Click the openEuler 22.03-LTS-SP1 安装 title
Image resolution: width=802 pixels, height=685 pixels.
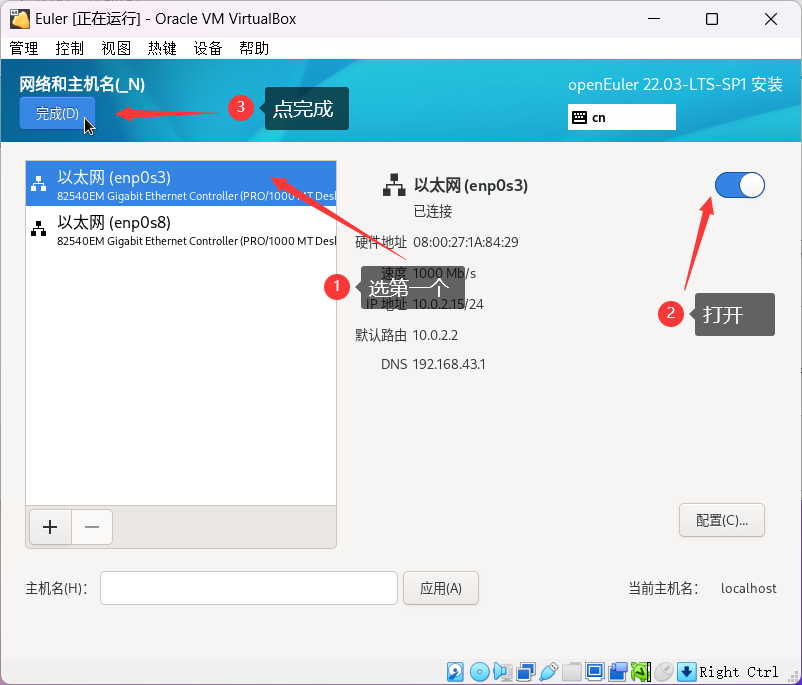[675, 84]
